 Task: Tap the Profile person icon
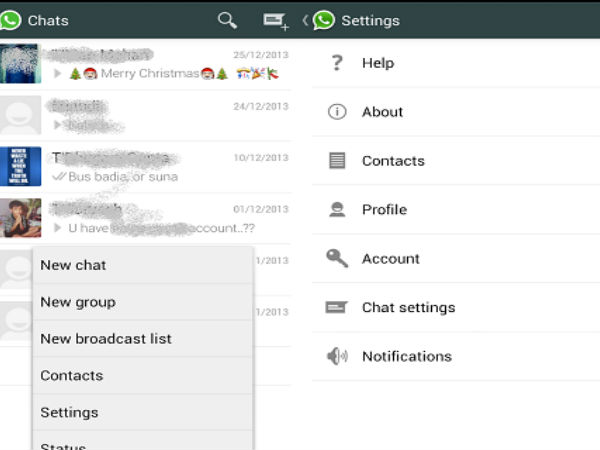(337, 210)
